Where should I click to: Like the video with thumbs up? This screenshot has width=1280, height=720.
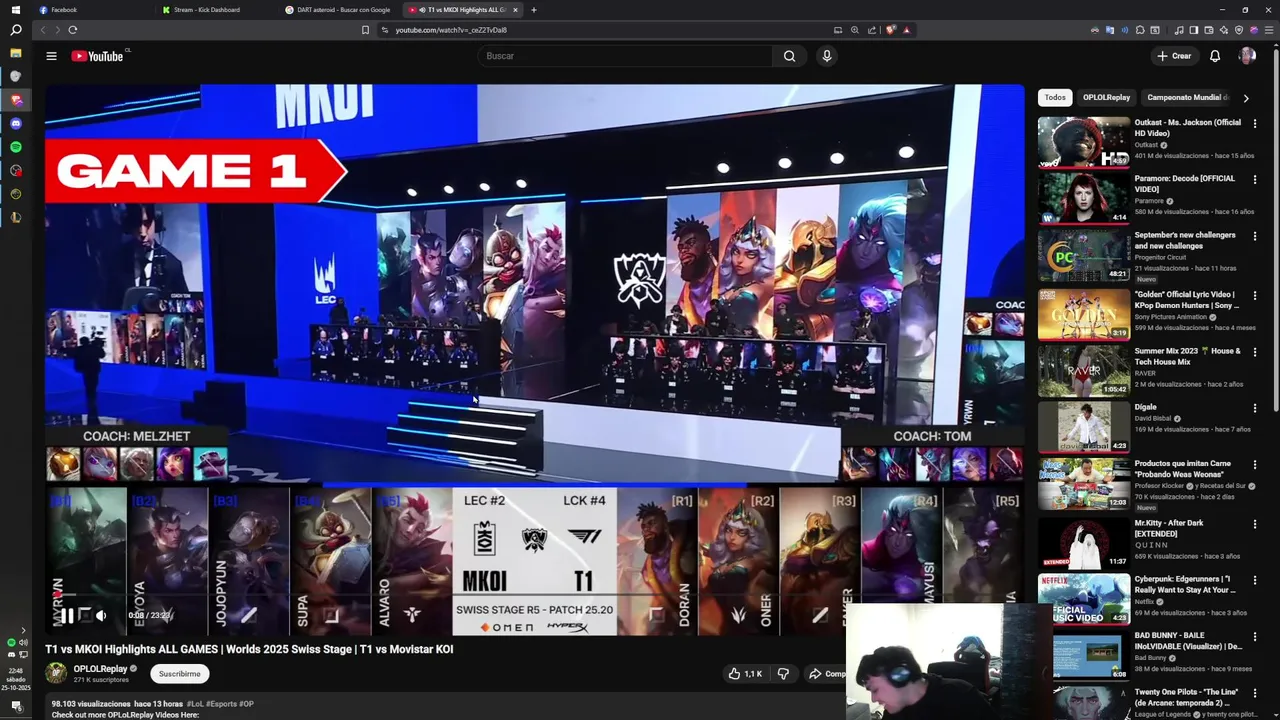746,674
